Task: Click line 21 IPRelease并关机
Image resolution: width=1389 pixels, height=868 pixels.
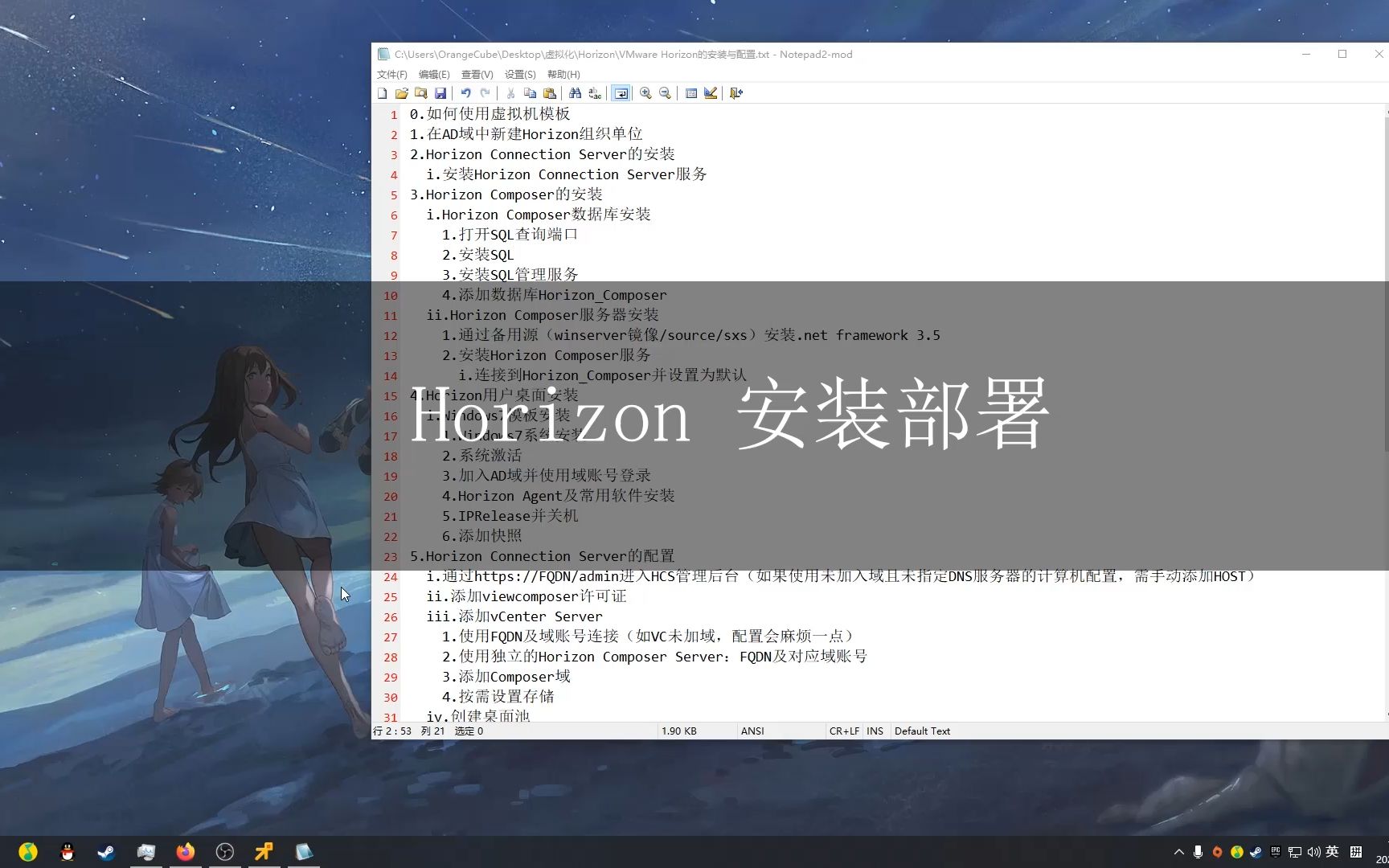Action: pyautogui.click(x=518, y=516)
